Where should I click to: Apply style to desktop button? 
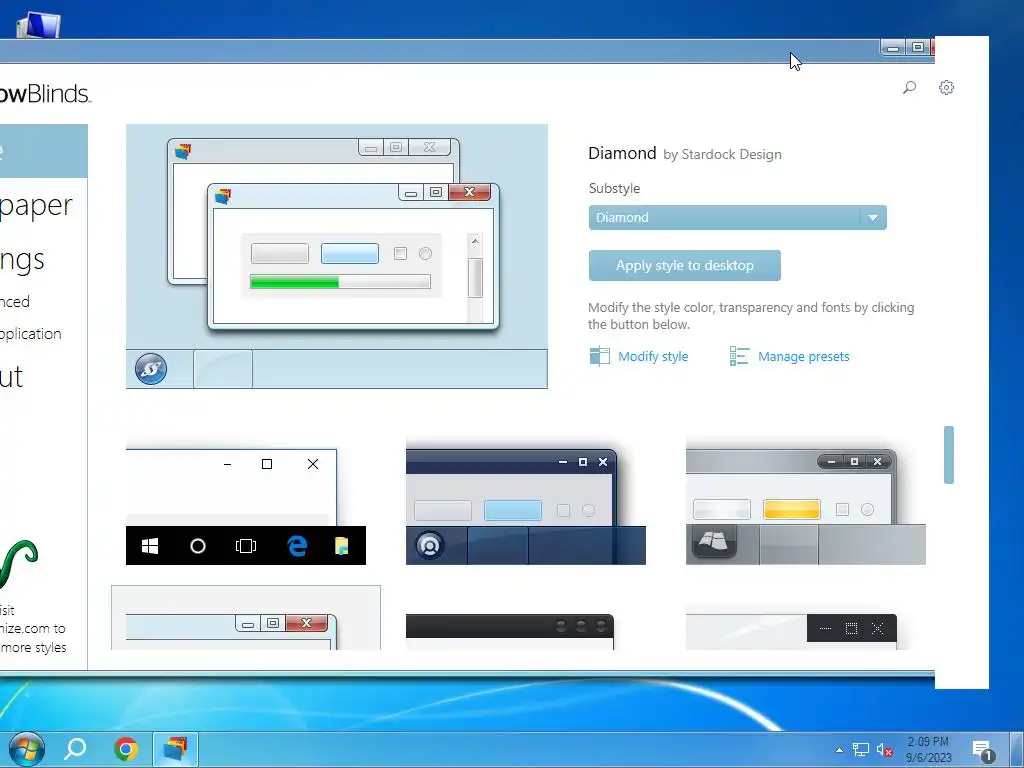[x=684, y=265]
